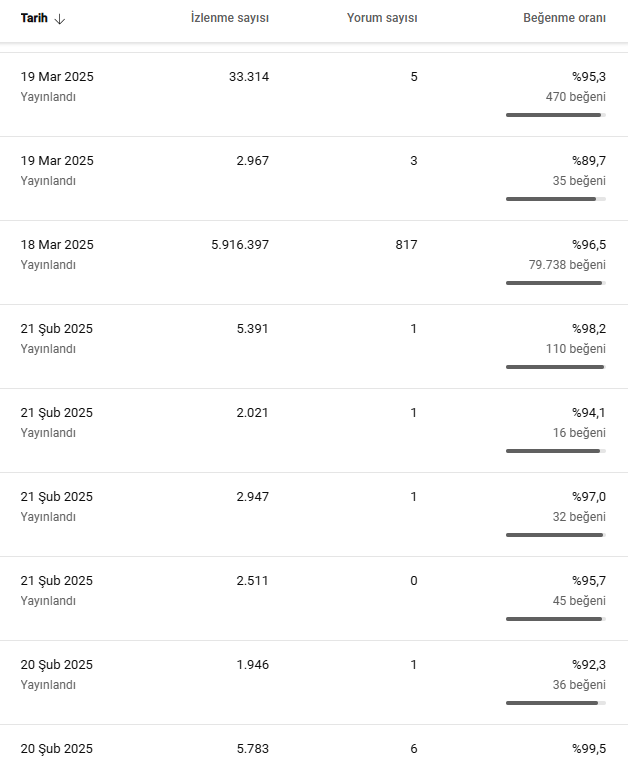
Task: Click the 45 beğeni label
Action: click(579, 601)
